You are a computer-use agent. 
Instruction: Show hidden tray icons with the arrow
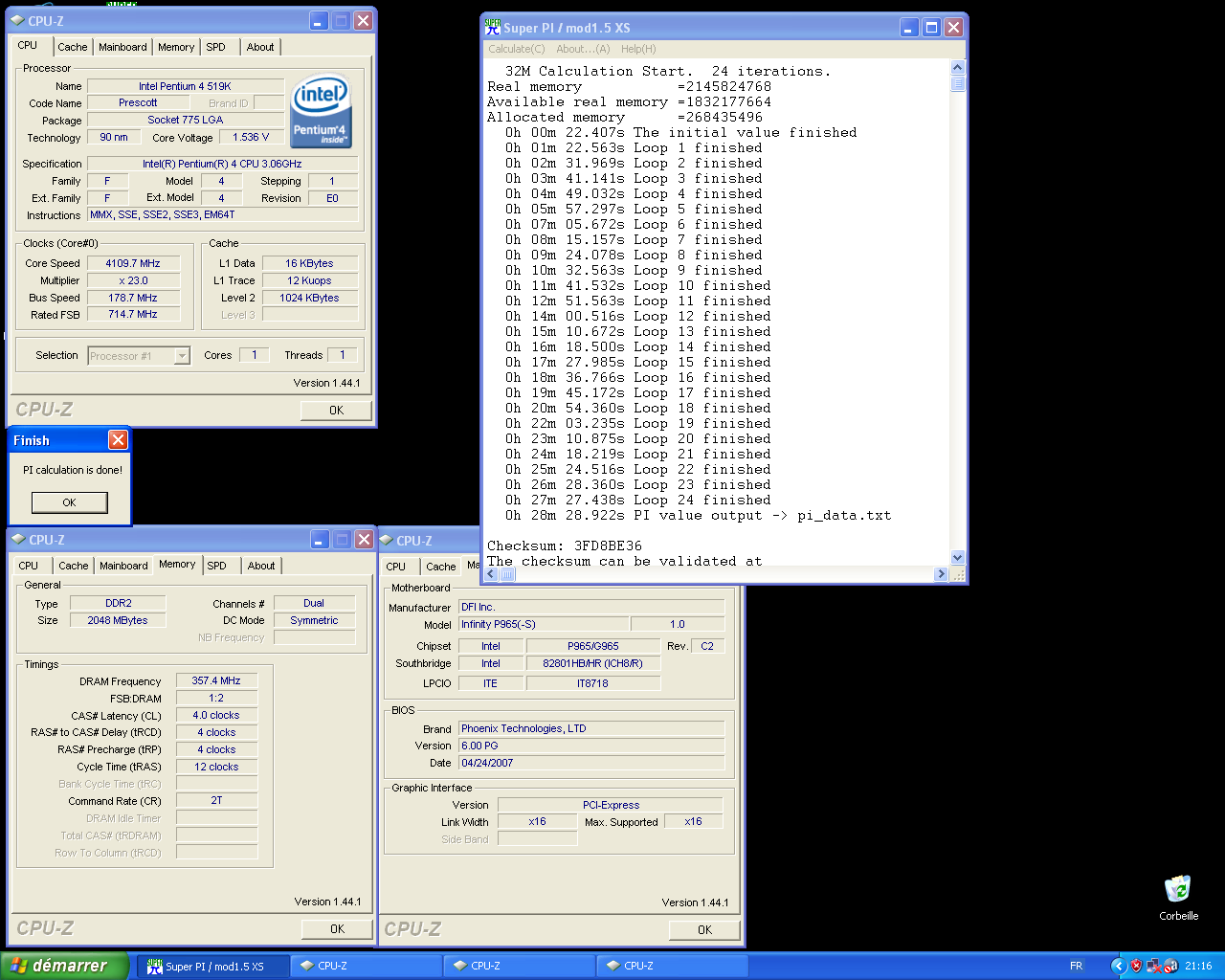tap(1118, 966)
